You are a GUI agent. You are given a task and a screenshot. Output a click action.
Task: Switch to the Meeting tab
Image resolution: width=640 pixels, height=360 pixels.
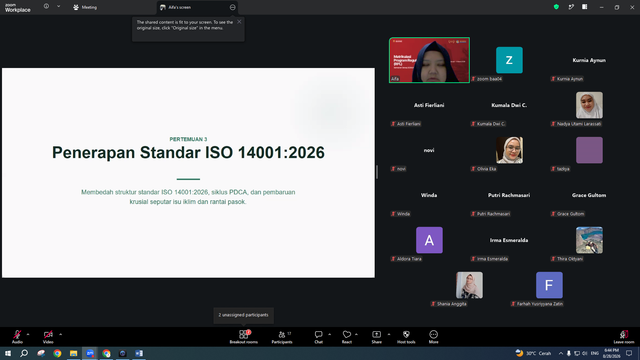pyautogui.click(x=85, y=7)
